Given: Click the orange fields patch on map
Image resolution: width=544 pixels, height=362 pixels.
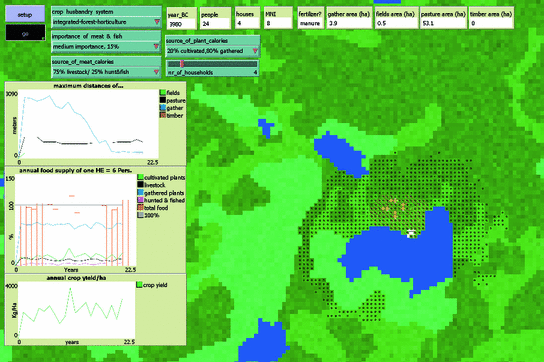Looking at the screenshot, I should click(394, 209).
